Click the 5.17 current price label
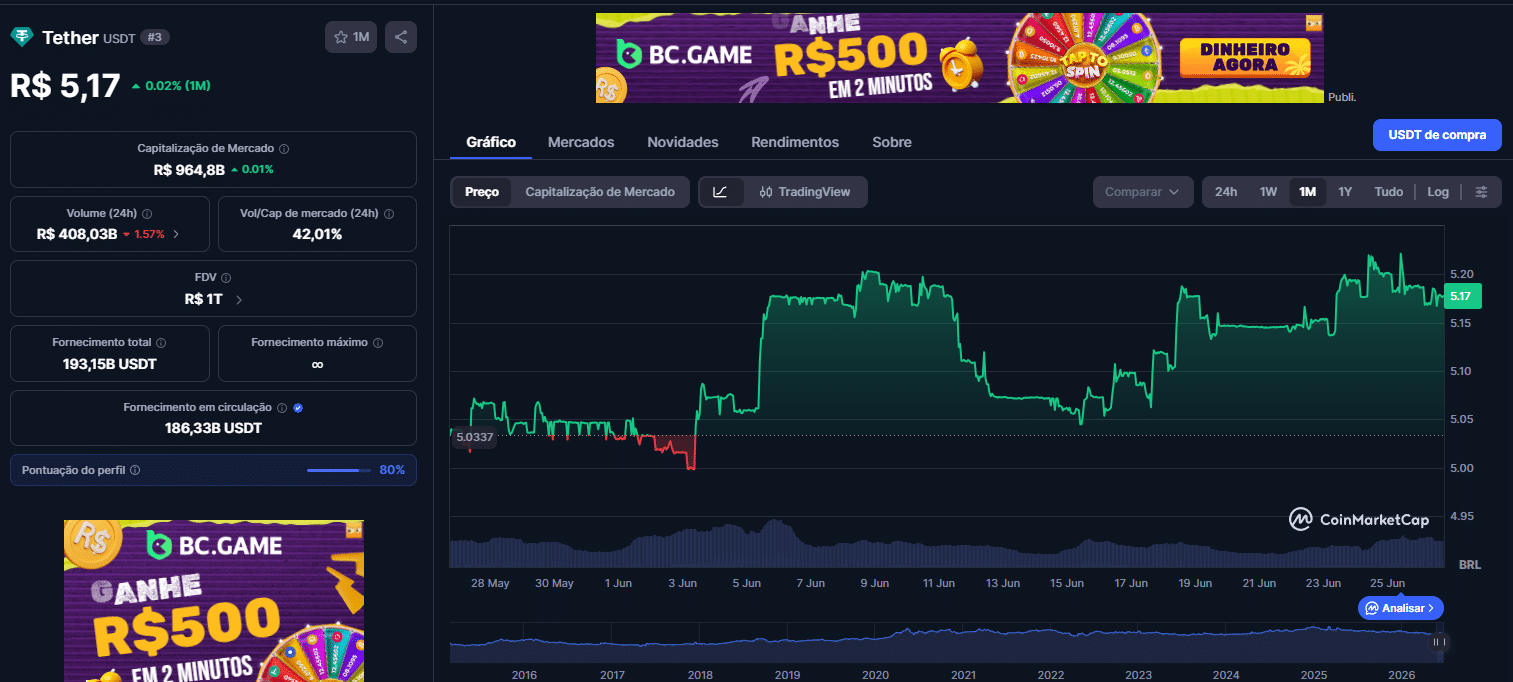Screen dimensions: 1513x682 pyautogui.click(x=1461, y=296)
